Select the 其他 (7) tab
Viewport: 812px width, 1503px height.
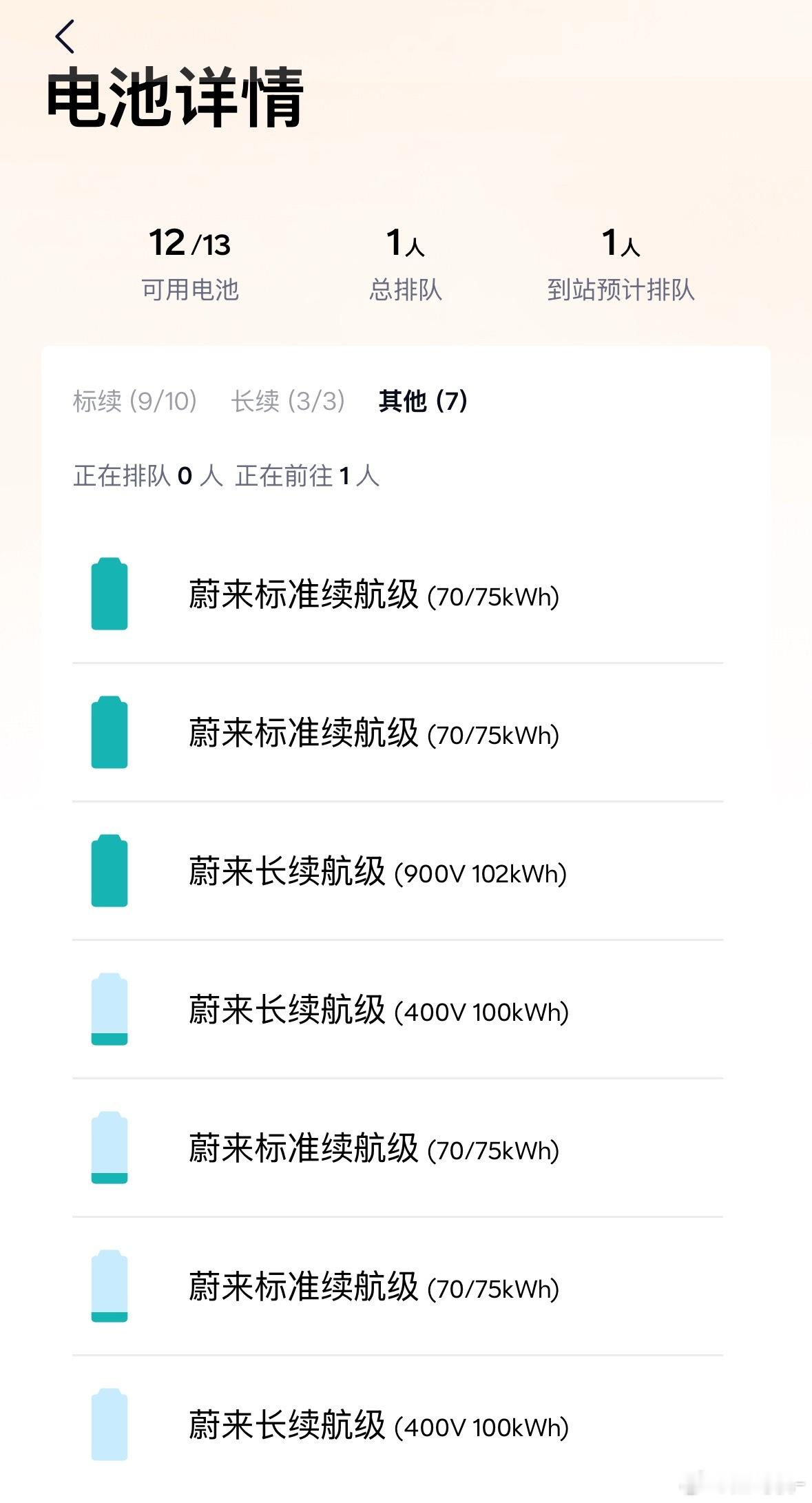point(423,401)
